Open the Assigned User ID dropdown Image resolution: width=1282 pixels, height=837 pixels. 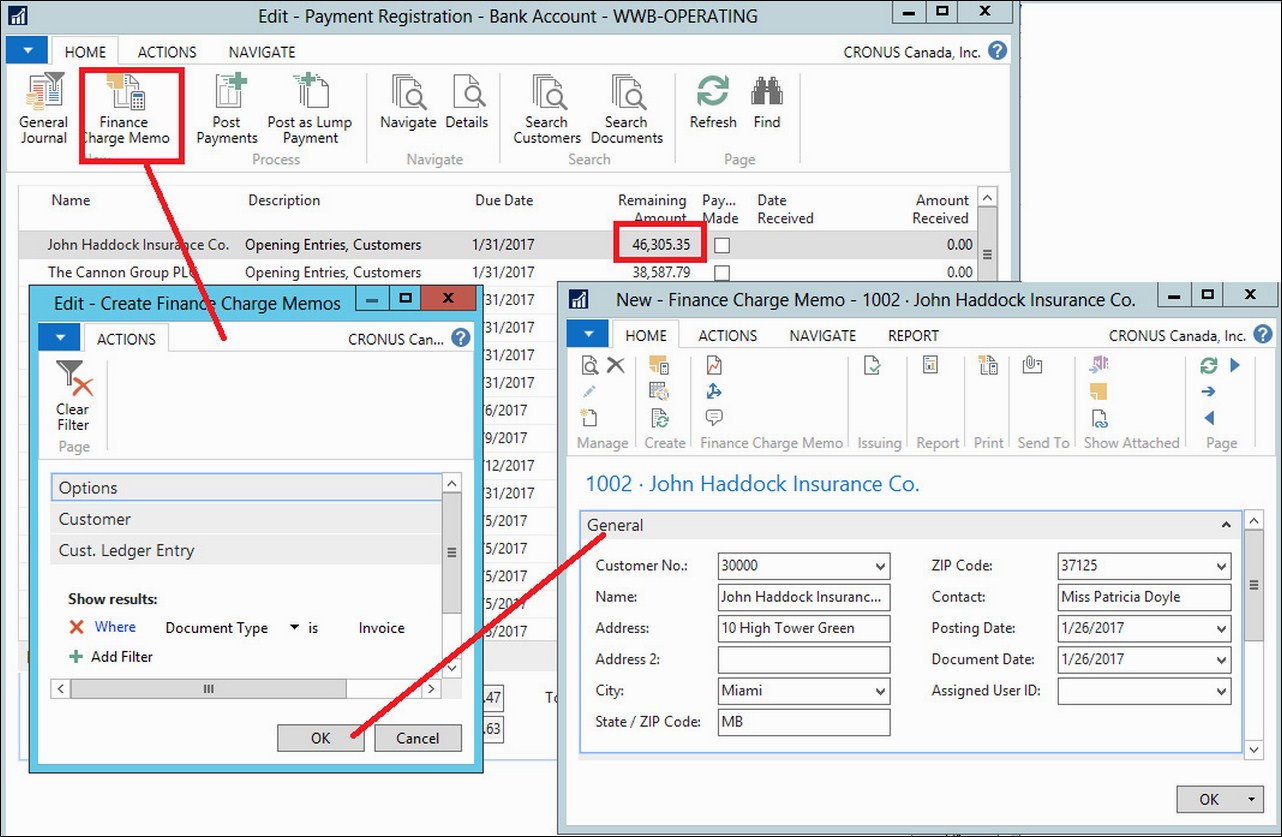click(1221, 691)
